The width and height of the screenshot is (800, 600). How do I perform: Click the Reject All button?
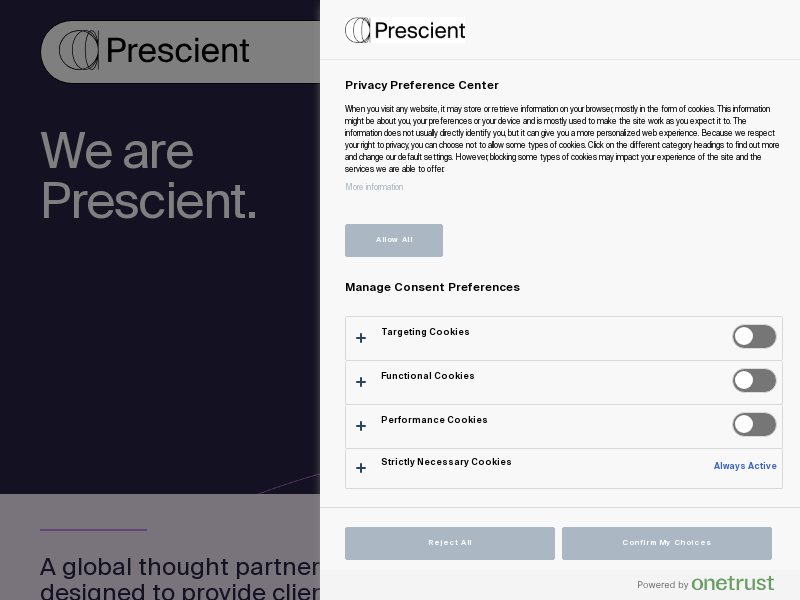tap(450, 543)
